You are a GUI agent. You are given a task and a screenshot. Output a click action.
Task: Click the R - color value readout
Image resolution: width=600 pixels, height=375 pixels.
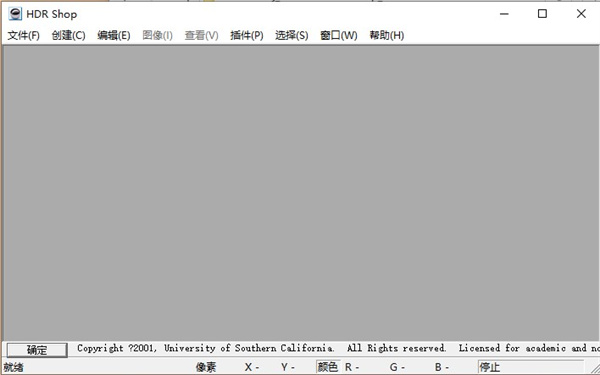click(352, 367)
